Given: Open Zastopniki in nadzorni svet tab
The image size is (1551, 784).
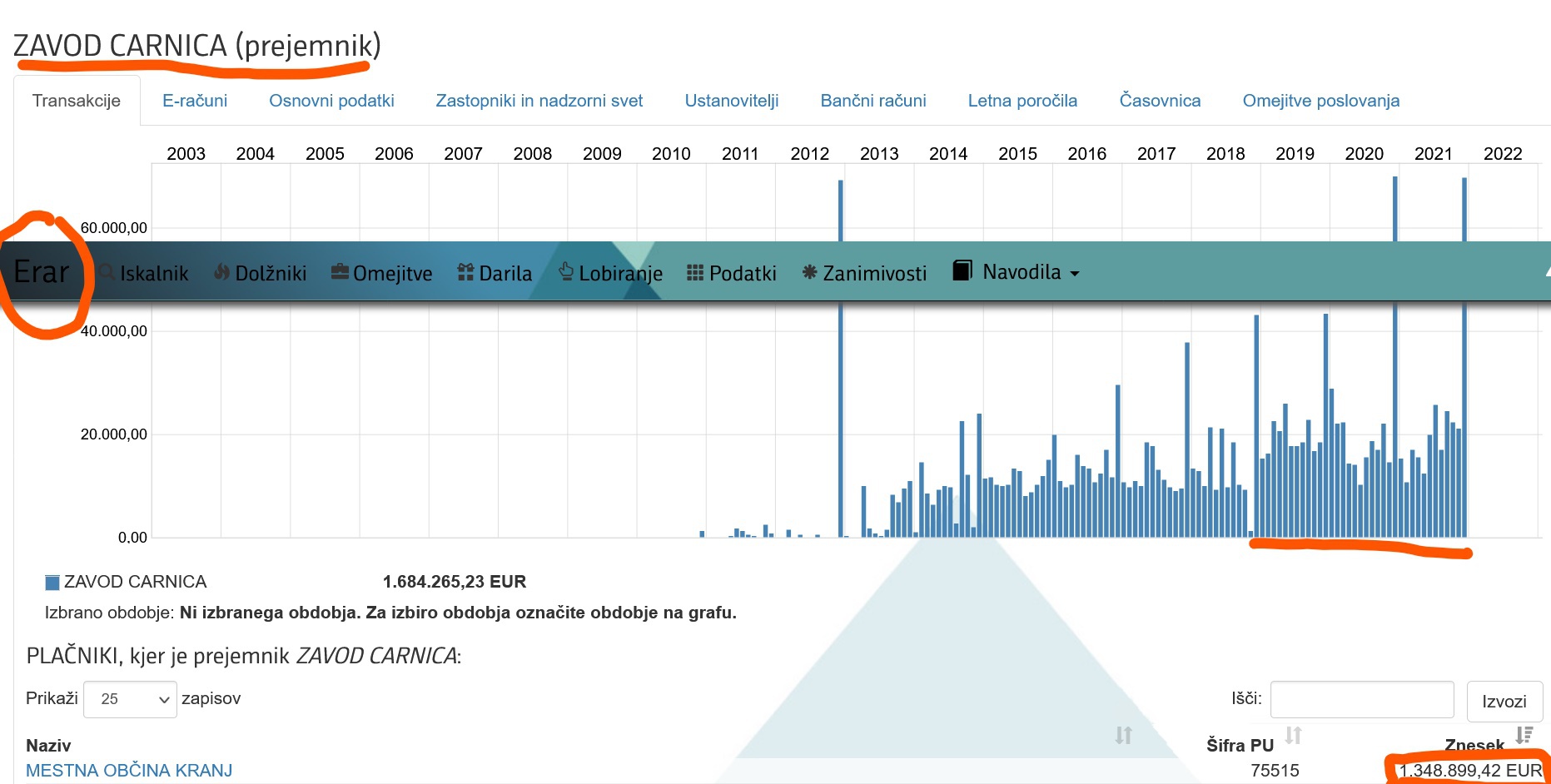Looking at the screenshot, I should pyautogui.click(x=539, y=101).
